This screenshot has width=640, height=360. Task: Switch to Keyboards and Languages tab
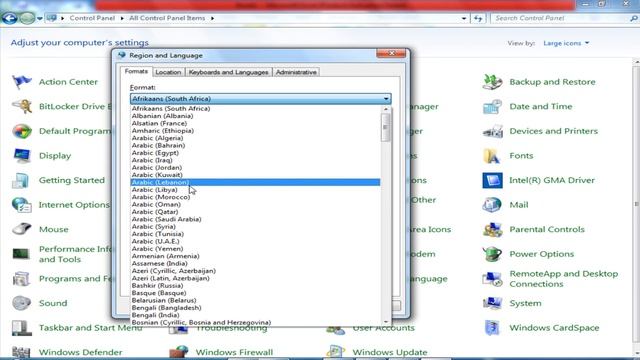(229, 72)
